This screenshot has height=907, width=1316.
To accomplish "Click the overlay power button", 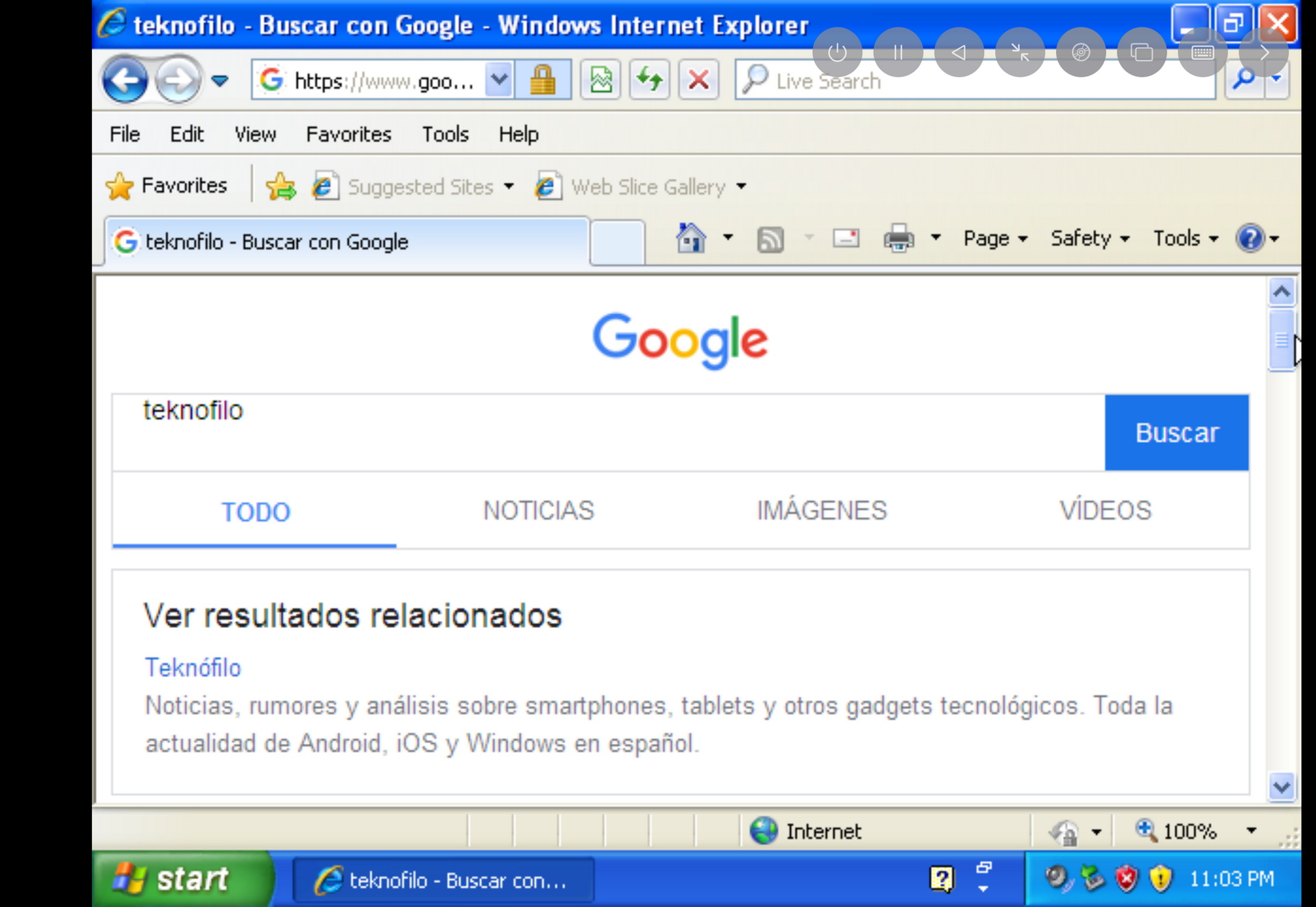I will tap(837, 52).
